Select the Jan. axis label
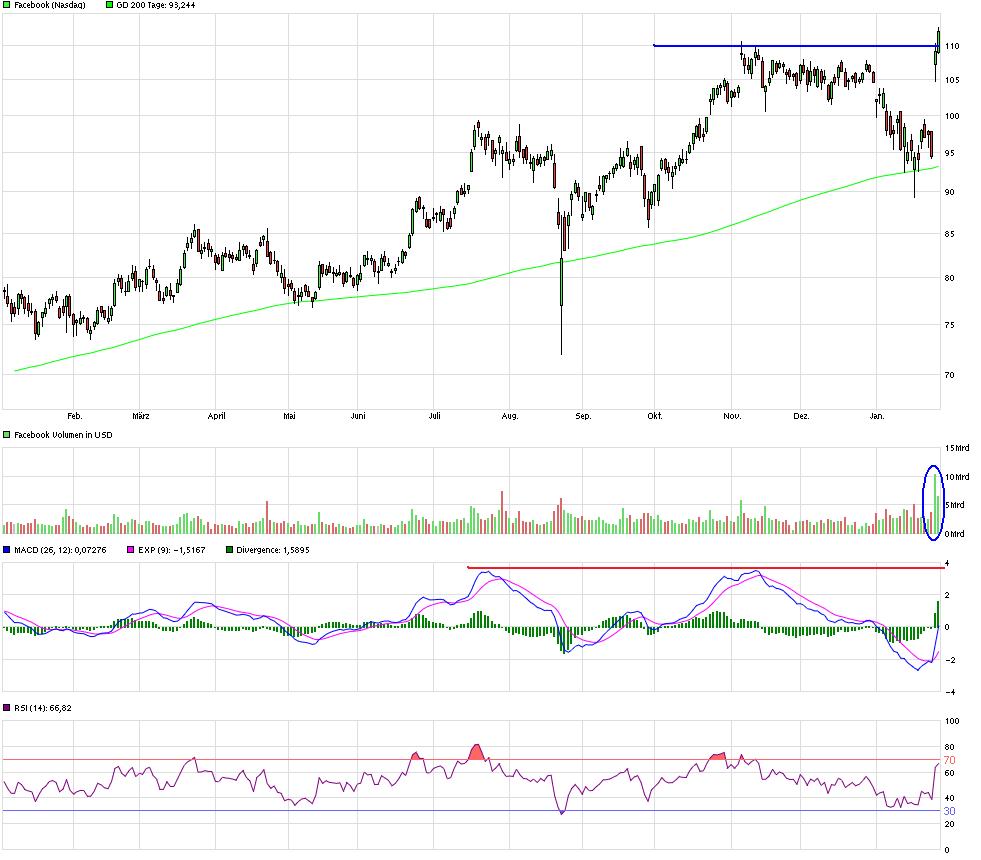Screen dimensions: 981x860 tap(878, 413)
